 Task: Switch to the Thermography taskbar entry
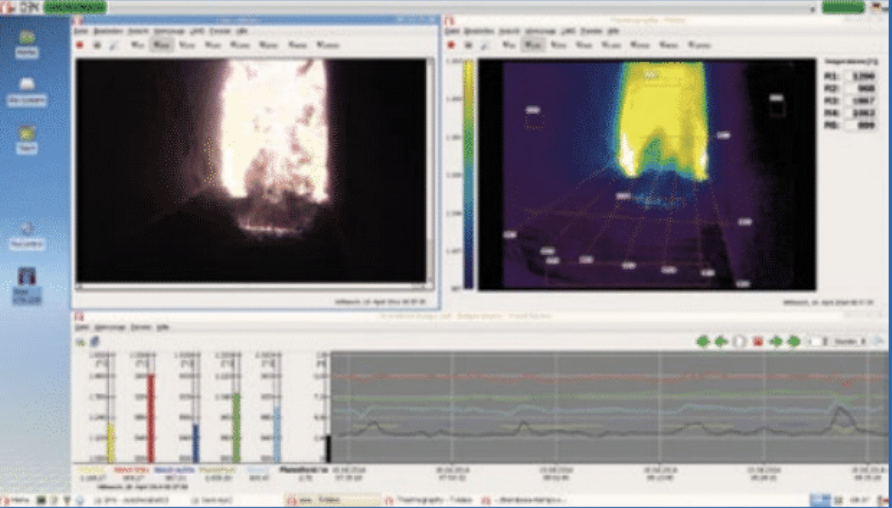point(430,500)
